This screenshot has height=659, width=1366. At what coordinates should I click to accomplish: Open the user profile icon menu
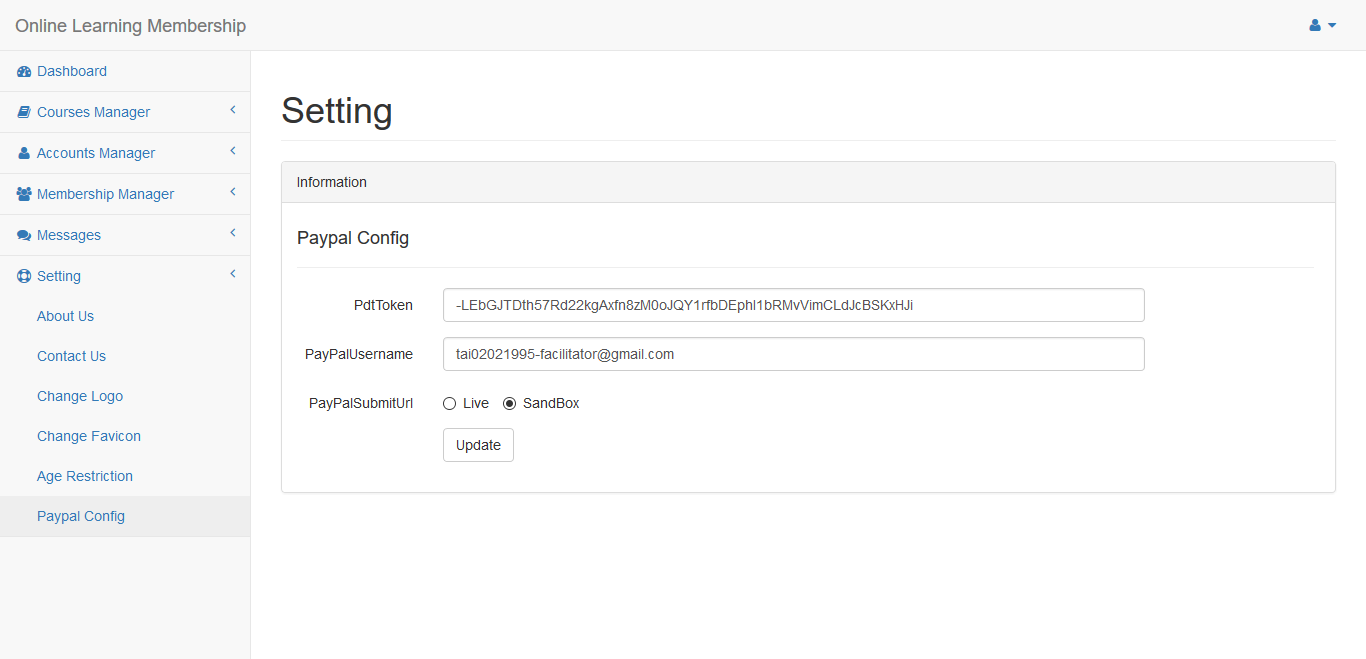(x=1322, y=25)
